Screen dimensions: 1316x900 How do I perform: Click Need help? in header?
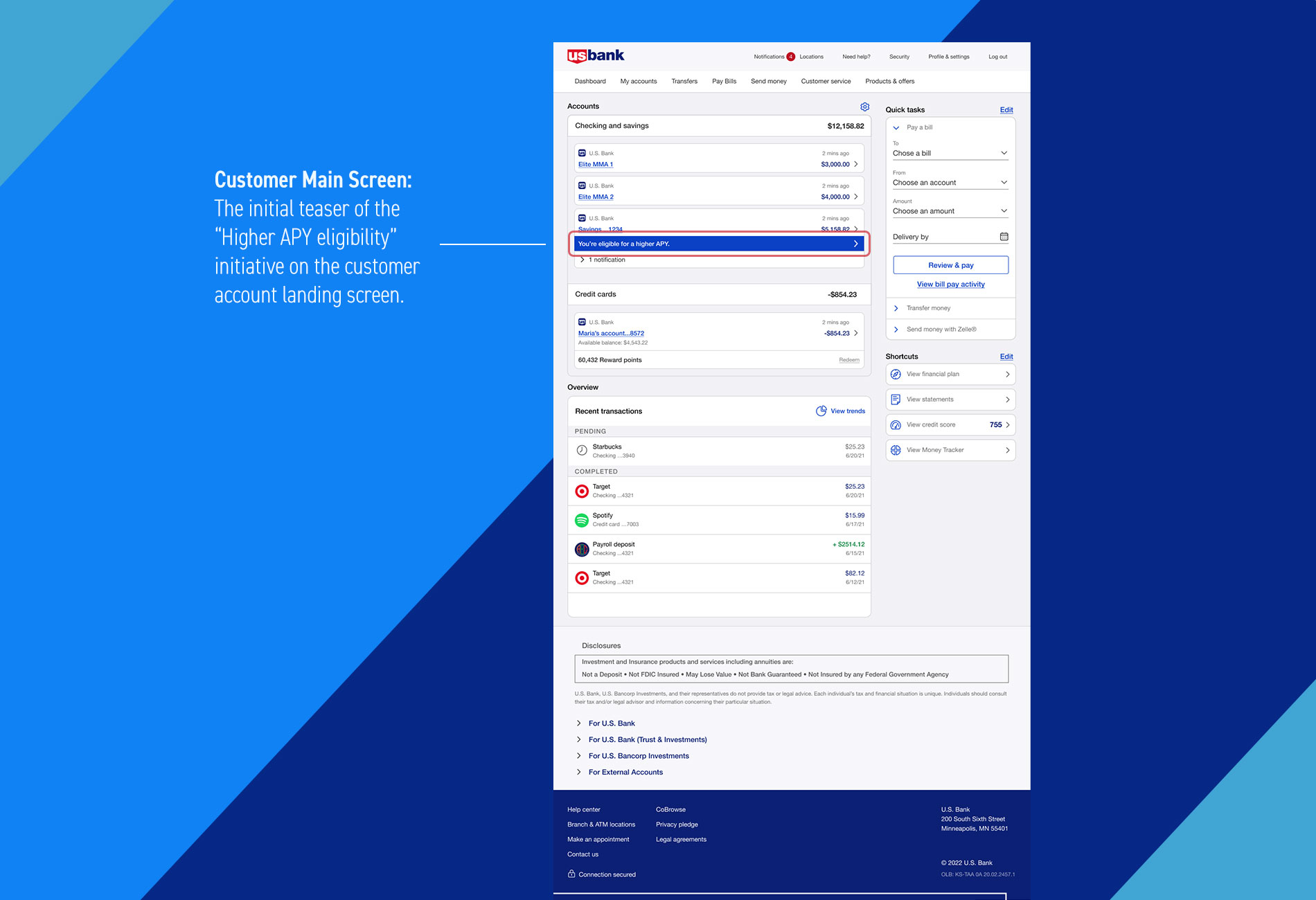point(856,57)
